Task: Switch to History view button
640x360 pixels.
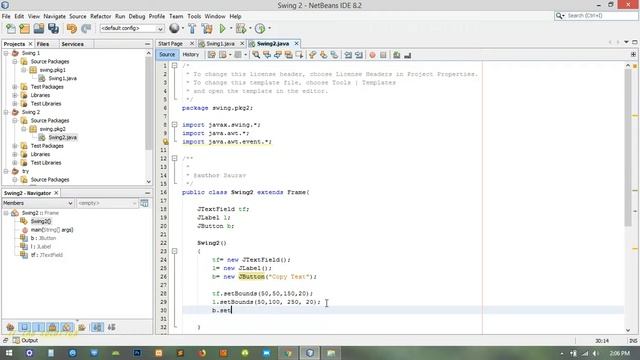Action: [190, 54]
